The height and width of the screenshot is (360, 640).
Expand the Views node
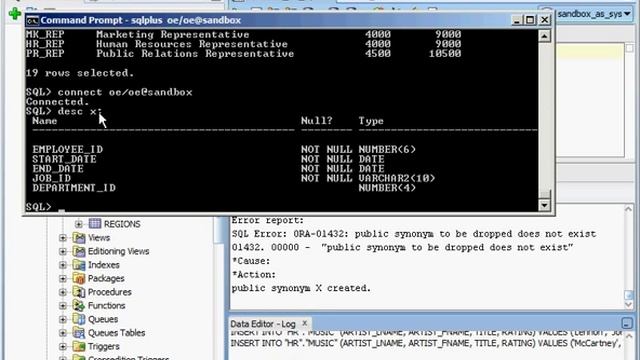[x=63, y=238]
